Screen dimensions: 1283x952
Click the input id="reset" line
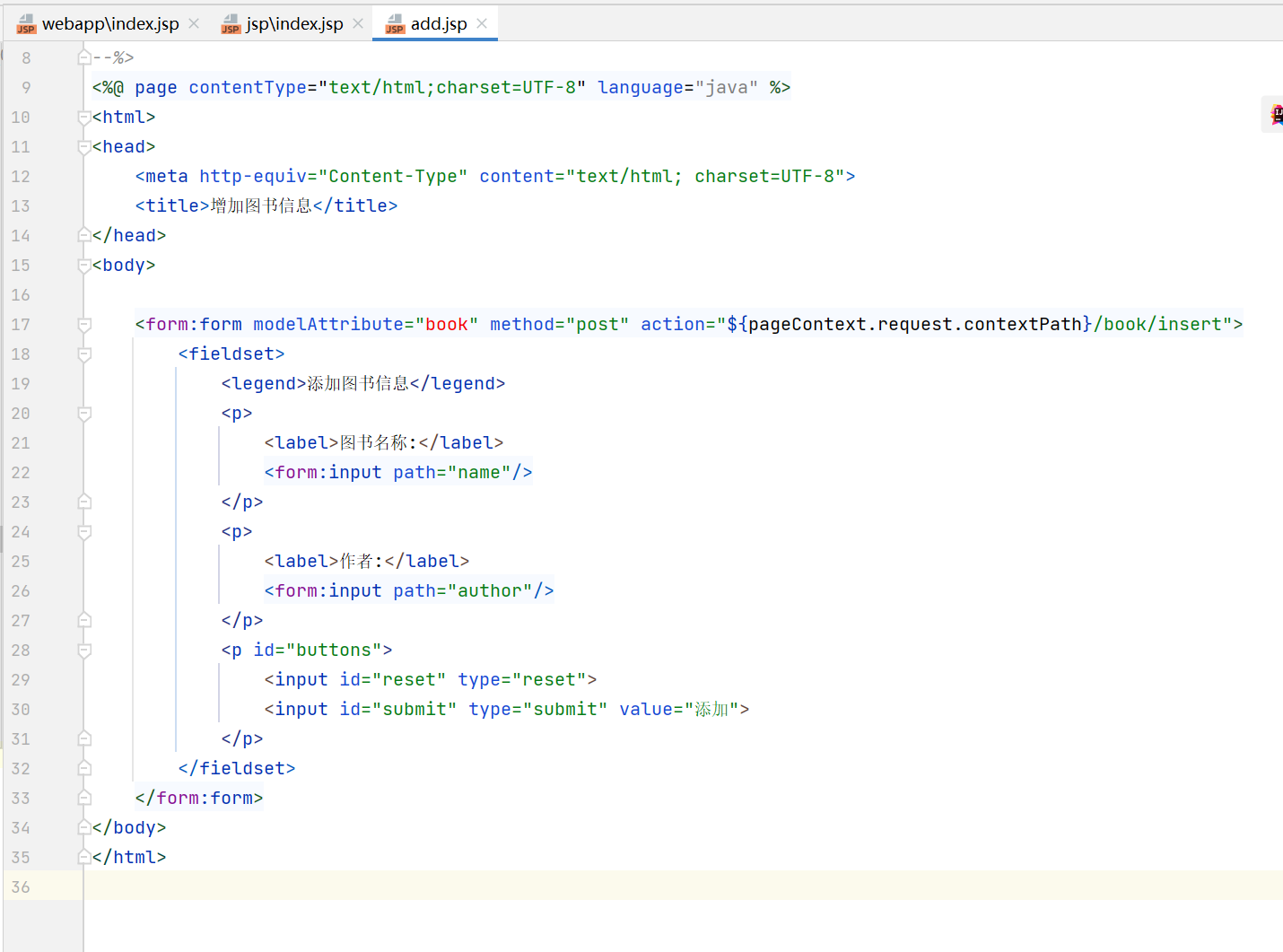click(x=431, y=680)
